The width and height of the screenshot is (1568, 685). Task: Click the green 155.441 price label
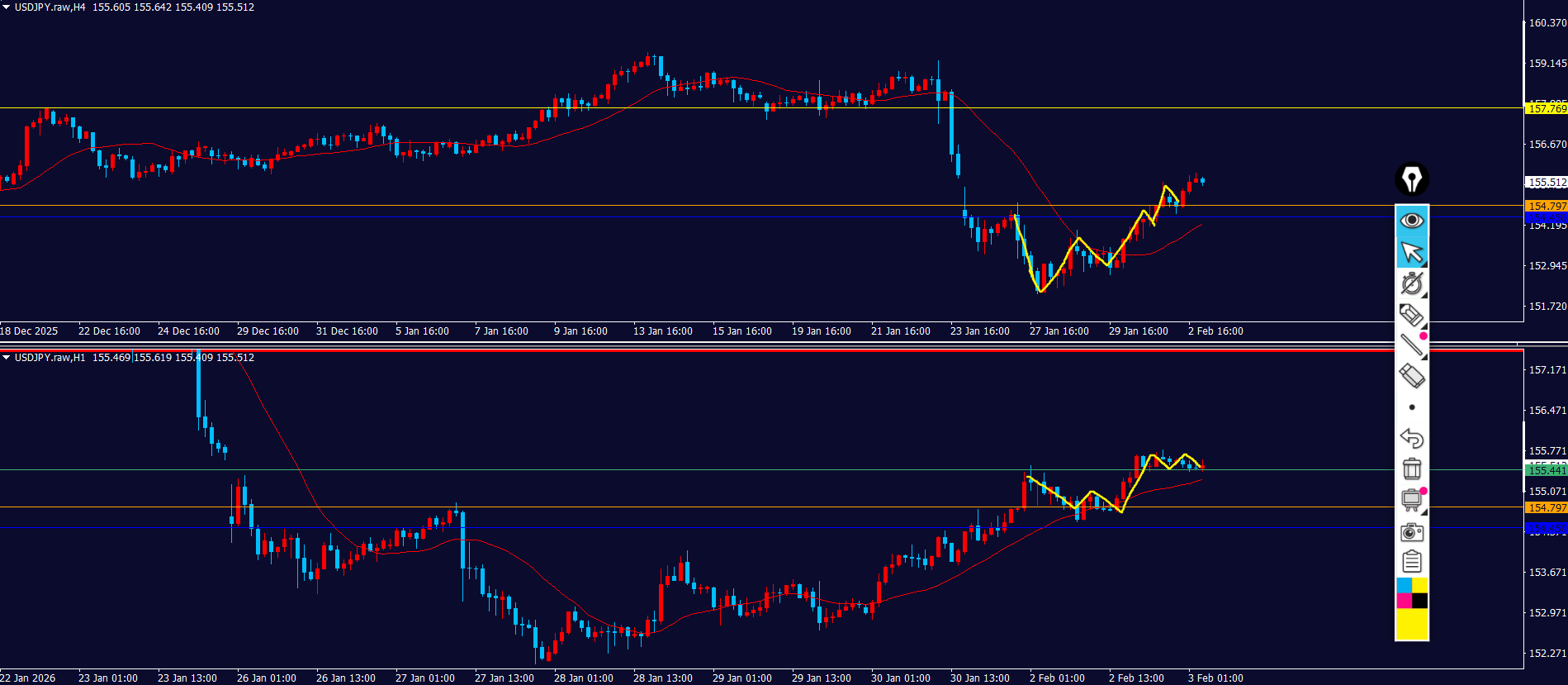click(1546, 470)
